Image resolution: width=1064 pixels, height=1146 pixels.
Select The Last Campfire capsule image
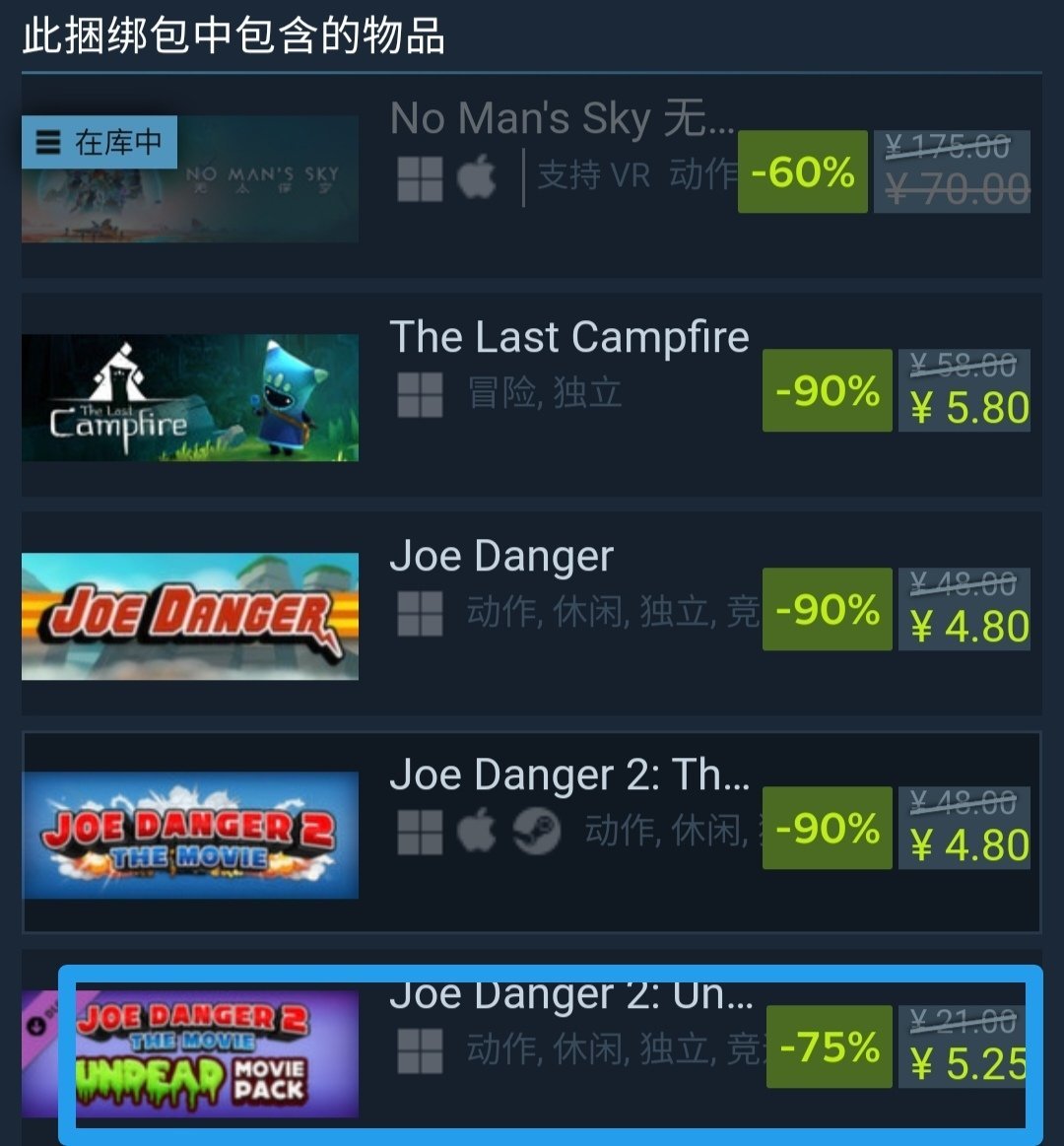(190, 397)
